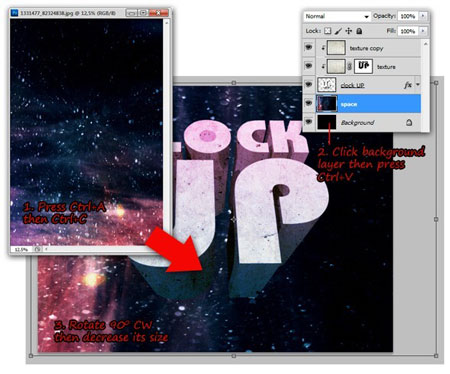
Task: Toggle Lock position move icon
Action: point(349,31)
